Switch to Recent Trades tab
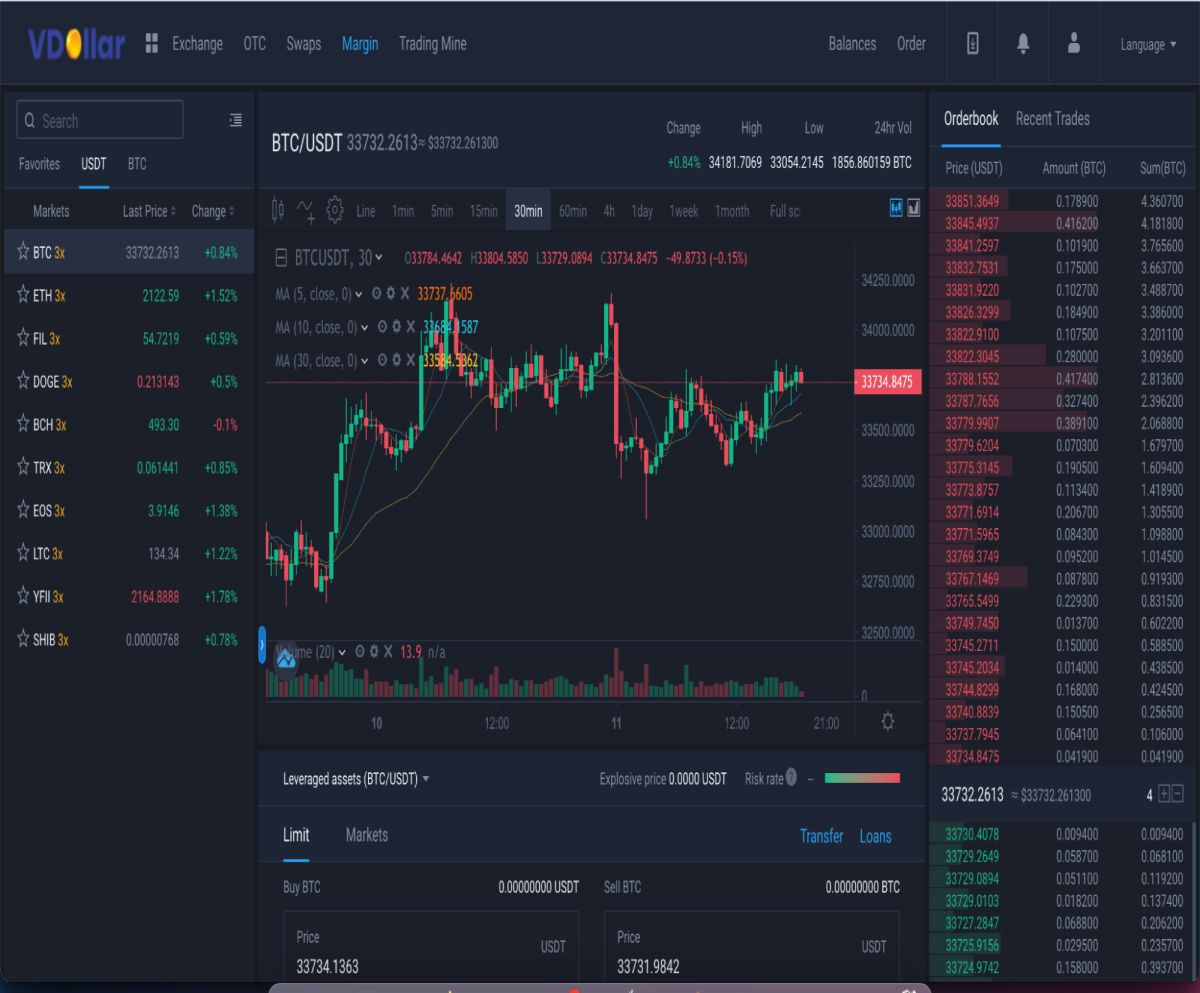This screenshot has width=1200, height=993. click(1053, 118)
